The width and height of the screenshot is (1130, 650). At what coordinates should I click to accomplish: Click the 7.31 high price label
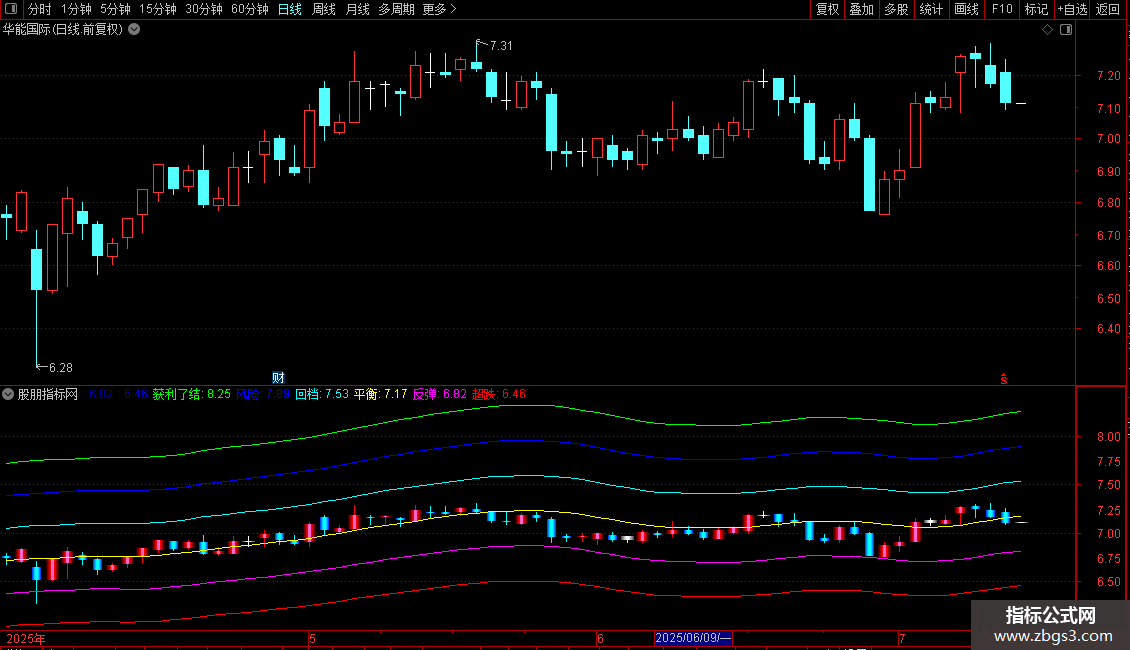[x=501, y=45]
